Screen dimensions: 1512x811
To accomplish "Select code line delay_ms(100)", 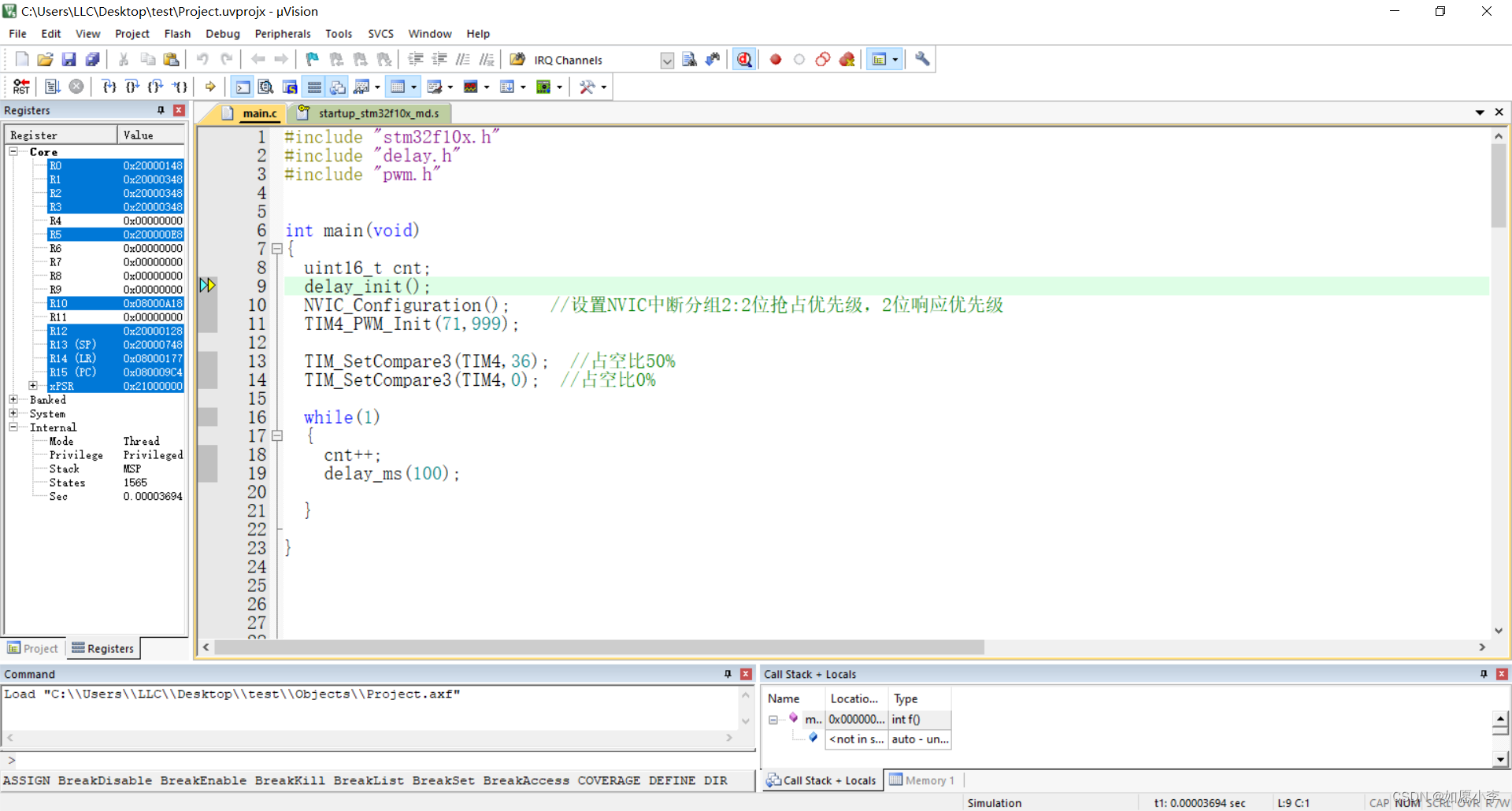I will pos(391,473).
